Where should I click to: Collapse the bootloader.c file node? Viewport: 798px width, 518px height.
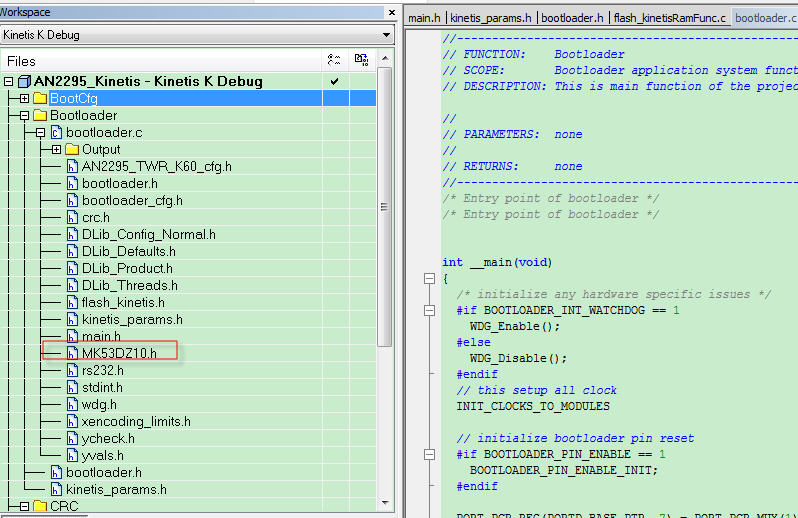pos(41,133)
